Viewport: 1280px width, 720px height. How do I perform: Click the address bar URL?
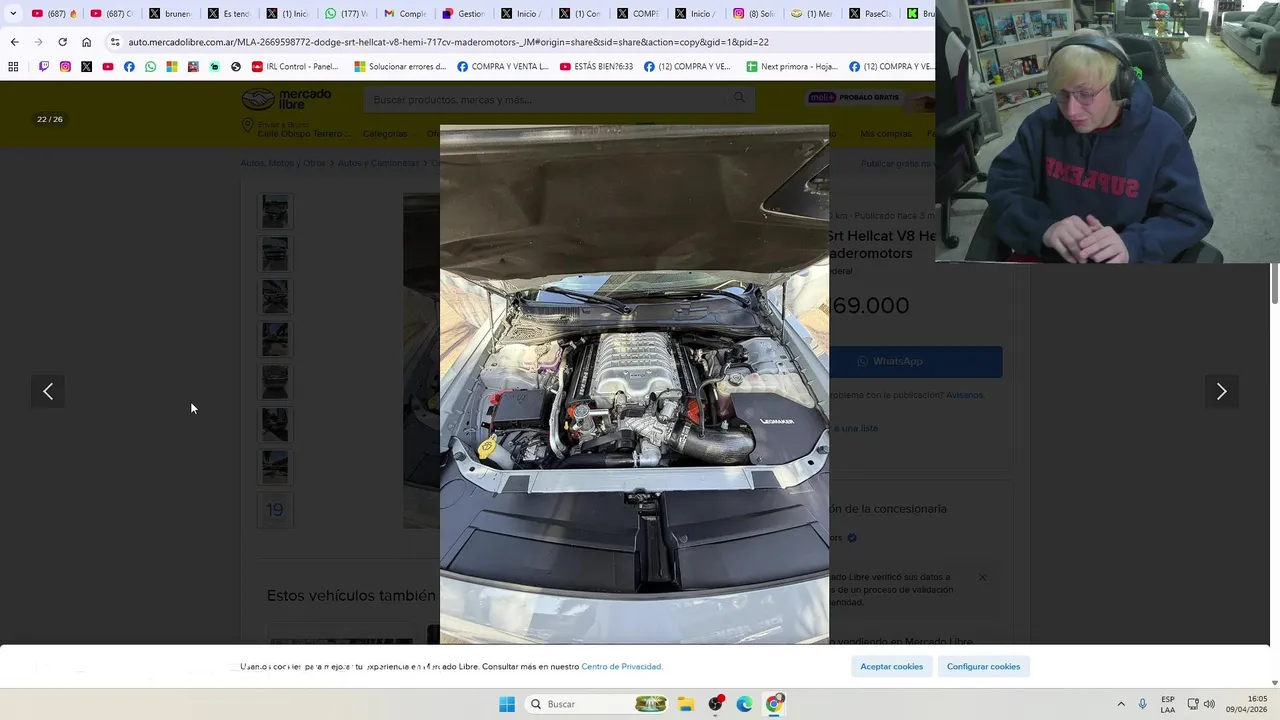pyautogui.click(x=448, y=42)
